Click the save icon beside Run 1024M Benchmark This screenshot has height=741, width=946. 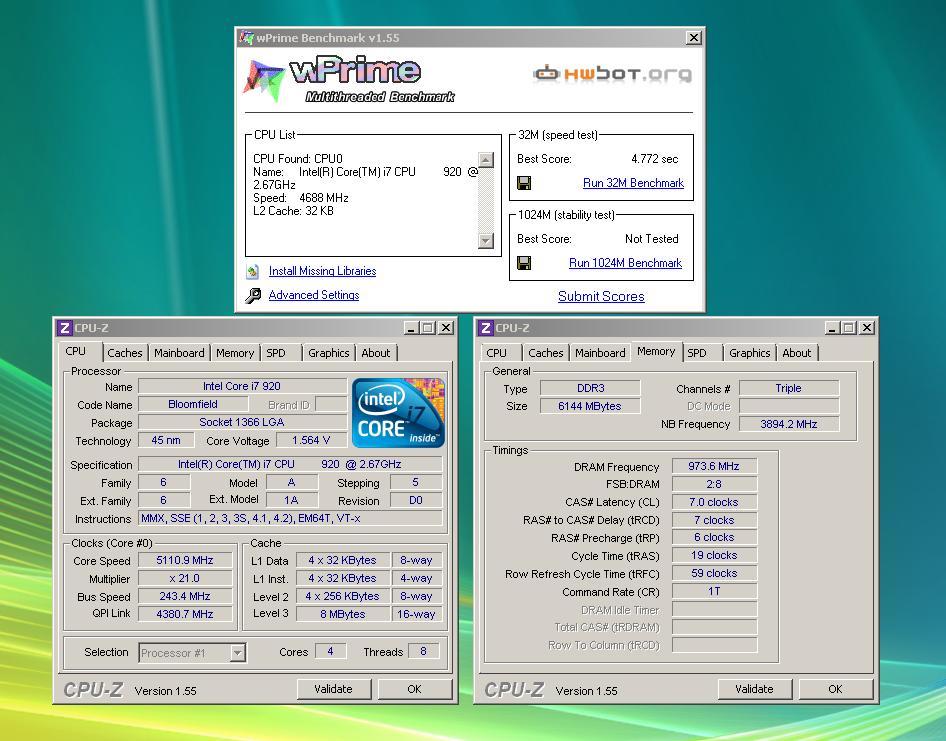524,263
